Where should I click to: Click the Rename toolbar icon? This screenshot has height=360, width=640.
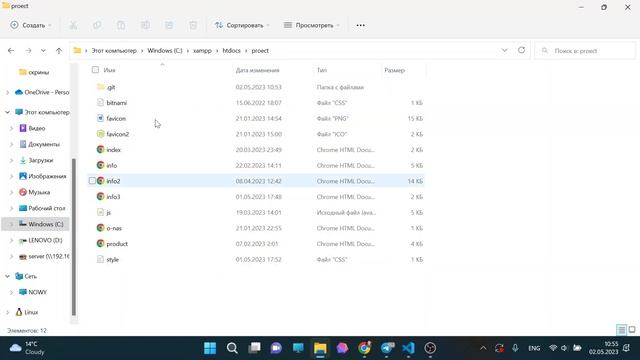click(145, 25)
